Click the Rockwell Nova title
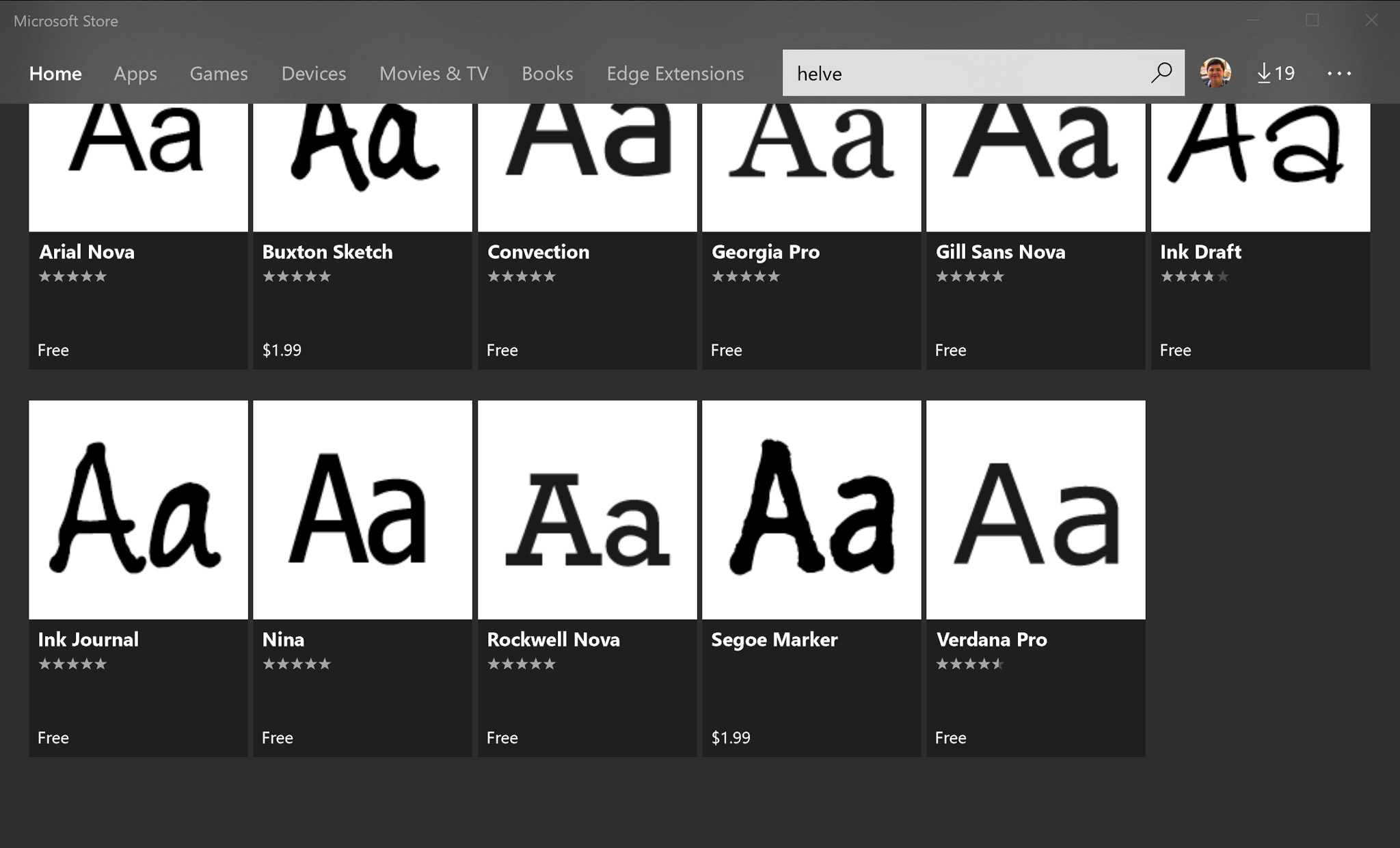 (x=553, y=640)
